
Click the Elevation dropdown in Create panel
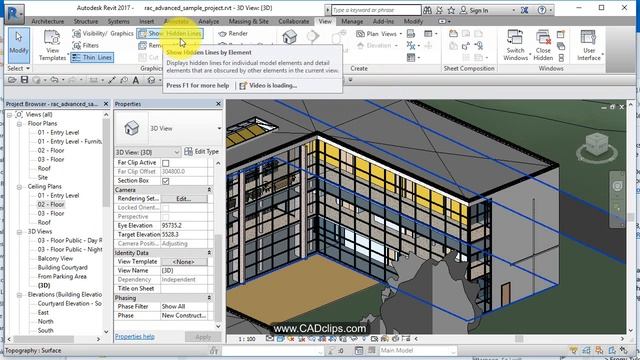[x=378, y=46]
